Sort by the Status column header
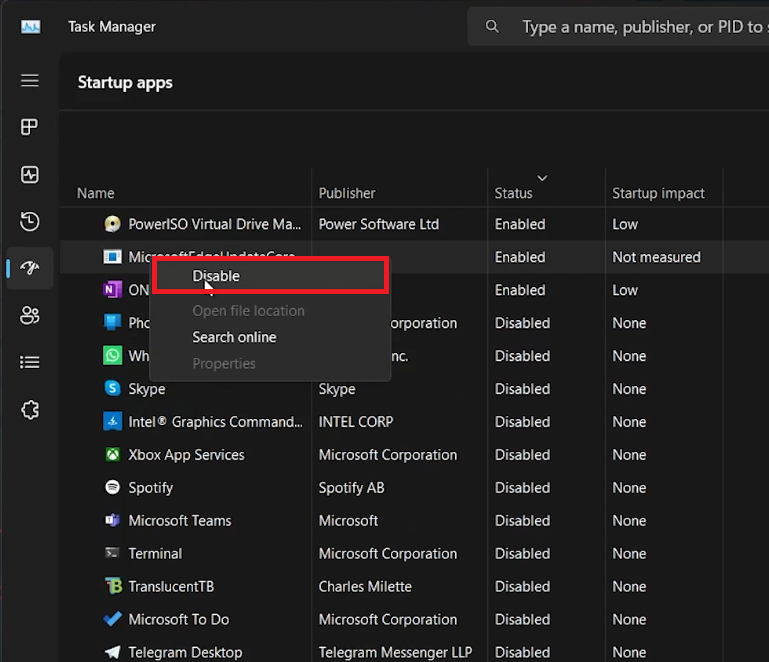Image resolution: width=769 pixels, height=662 pixels. click(x=513, y=193)
